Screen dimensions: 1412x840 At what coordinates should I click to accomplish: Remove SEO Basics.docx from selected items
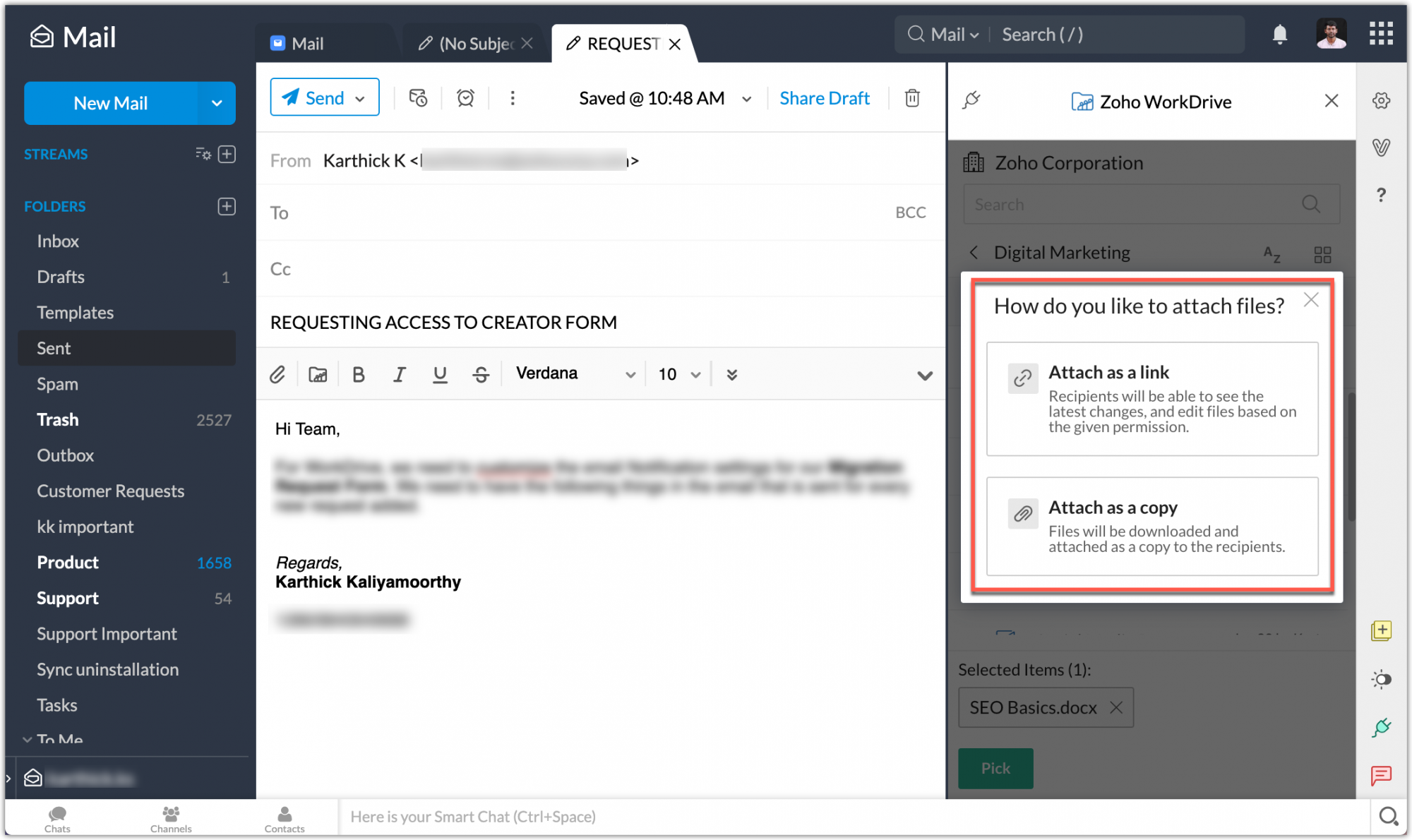point(1118,707)
